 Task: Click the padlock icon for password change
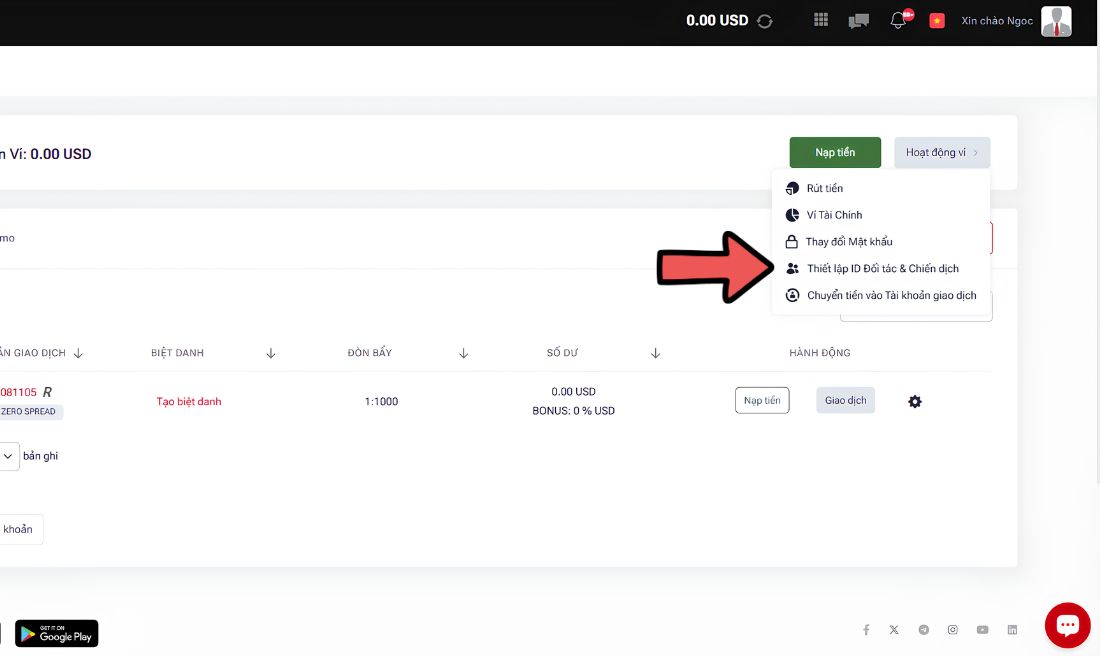[x=791, y=241]
